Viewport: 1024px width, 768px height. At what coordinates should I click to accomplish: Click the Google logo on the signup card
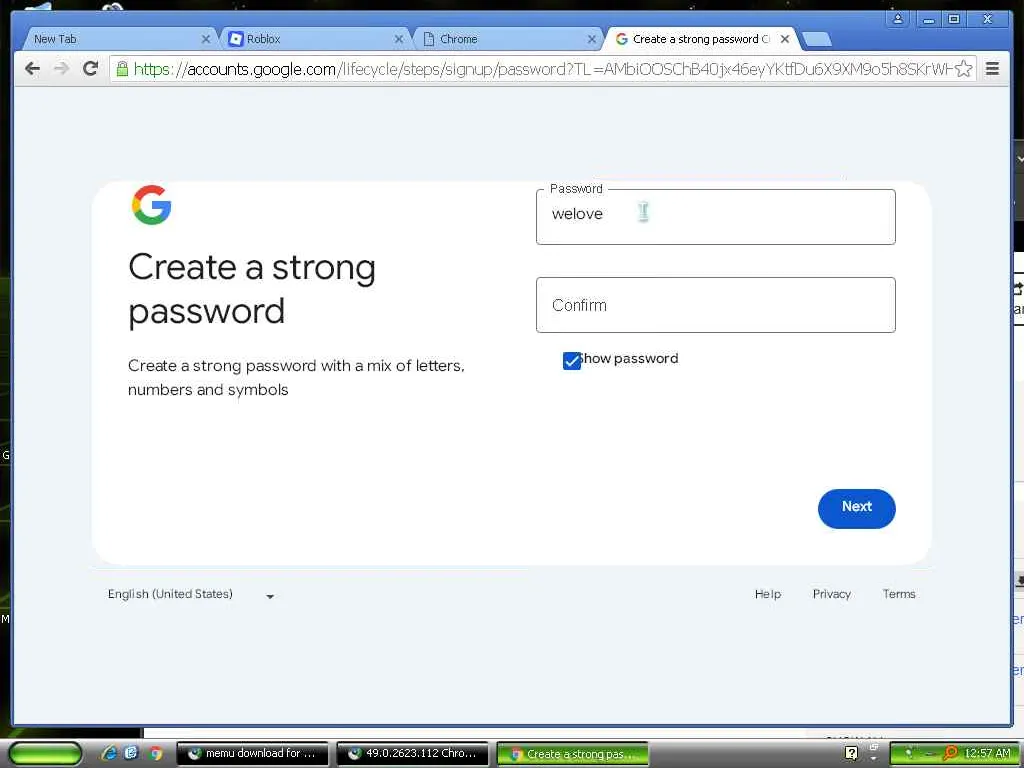point(152,204)
